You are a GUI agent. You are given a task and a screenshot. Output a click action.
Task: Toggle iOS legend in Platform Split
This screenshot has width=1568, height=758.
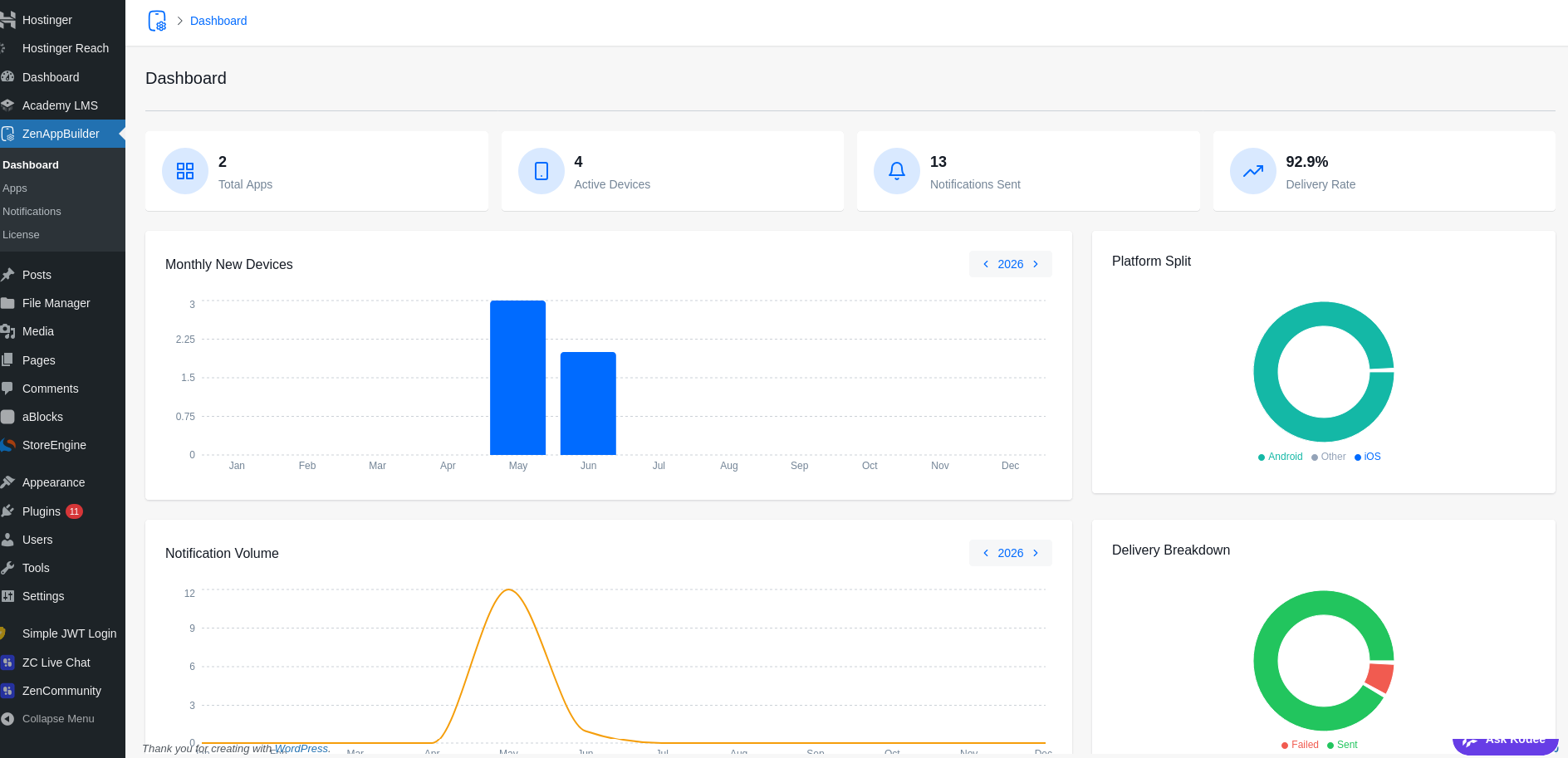pos(1368,457)
